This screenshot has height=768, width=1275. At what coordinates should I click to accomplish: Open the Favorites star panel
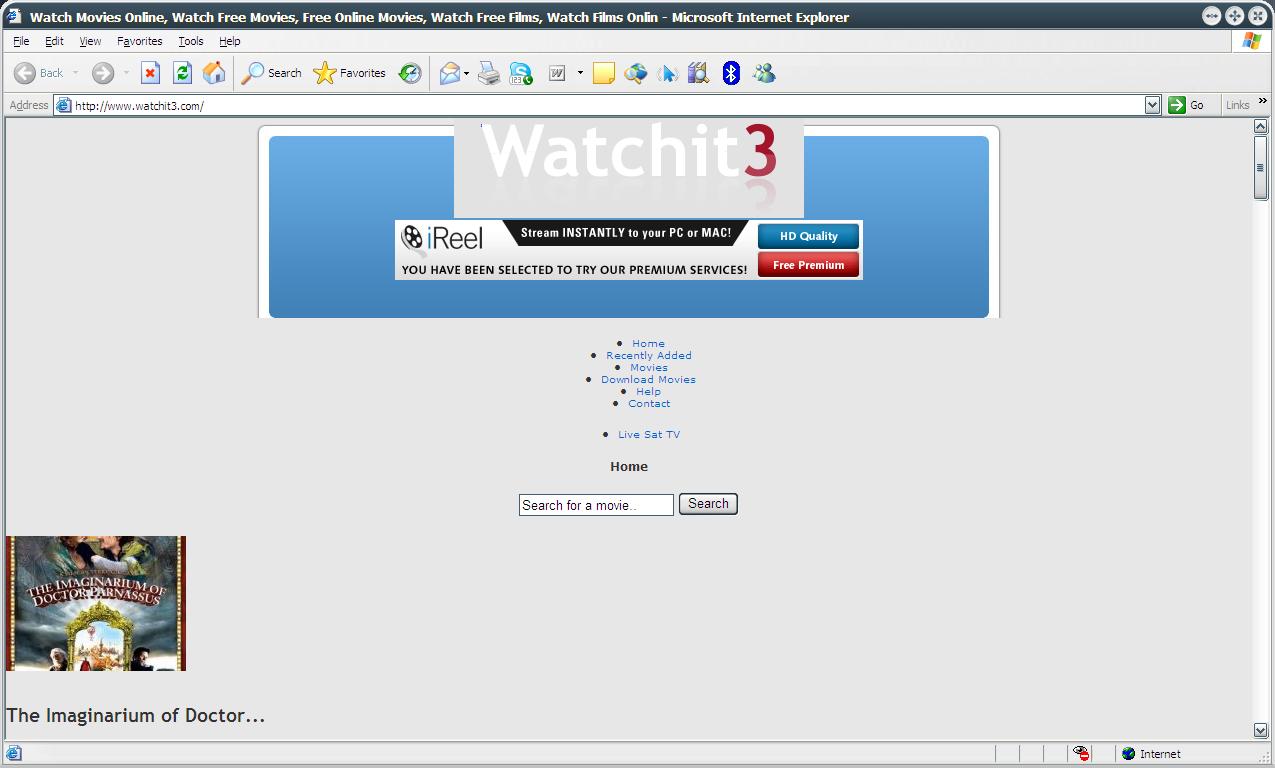[349, 73]
